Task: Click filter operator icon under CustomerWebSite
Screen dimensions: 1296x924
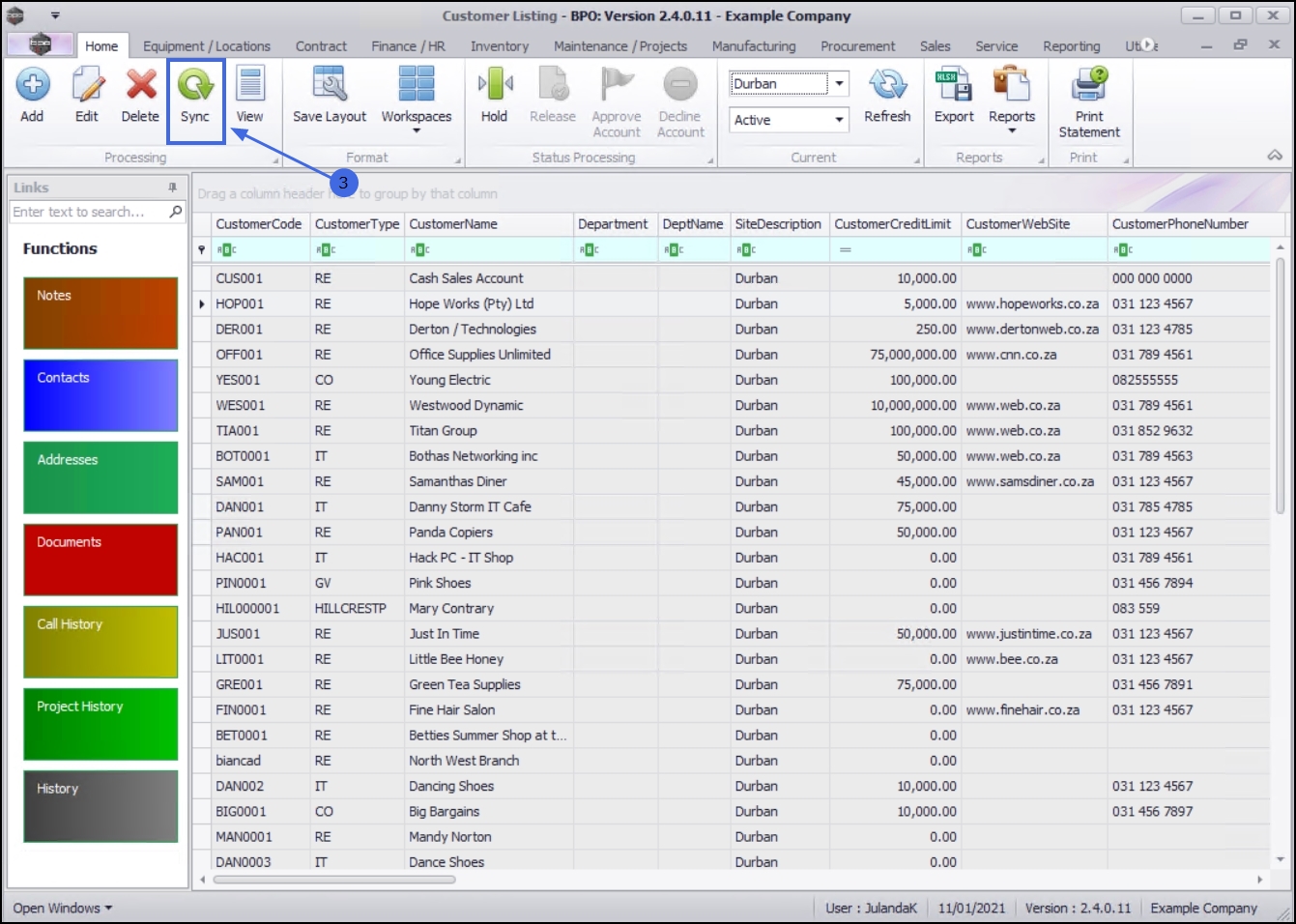Action: tap(977, 250)
